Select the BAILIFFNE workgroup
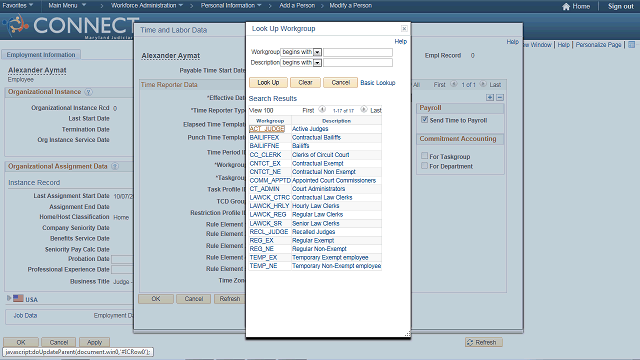Viewport: 640px width, 360px height. point(264,146)
